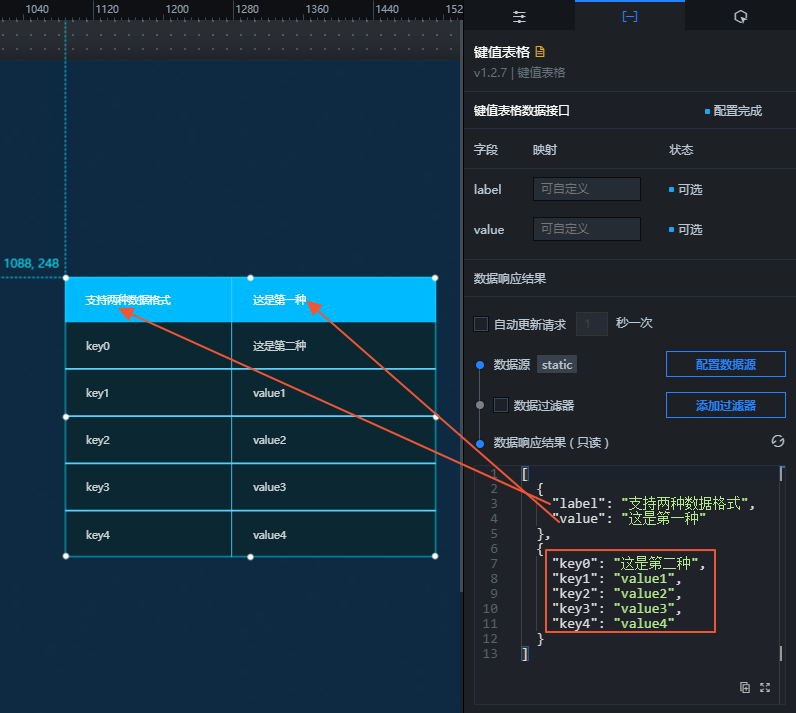Click the 键值表格数据接口 heading
Screen dimensions: 796x713
pyautogui.click(x=521, y=111)
